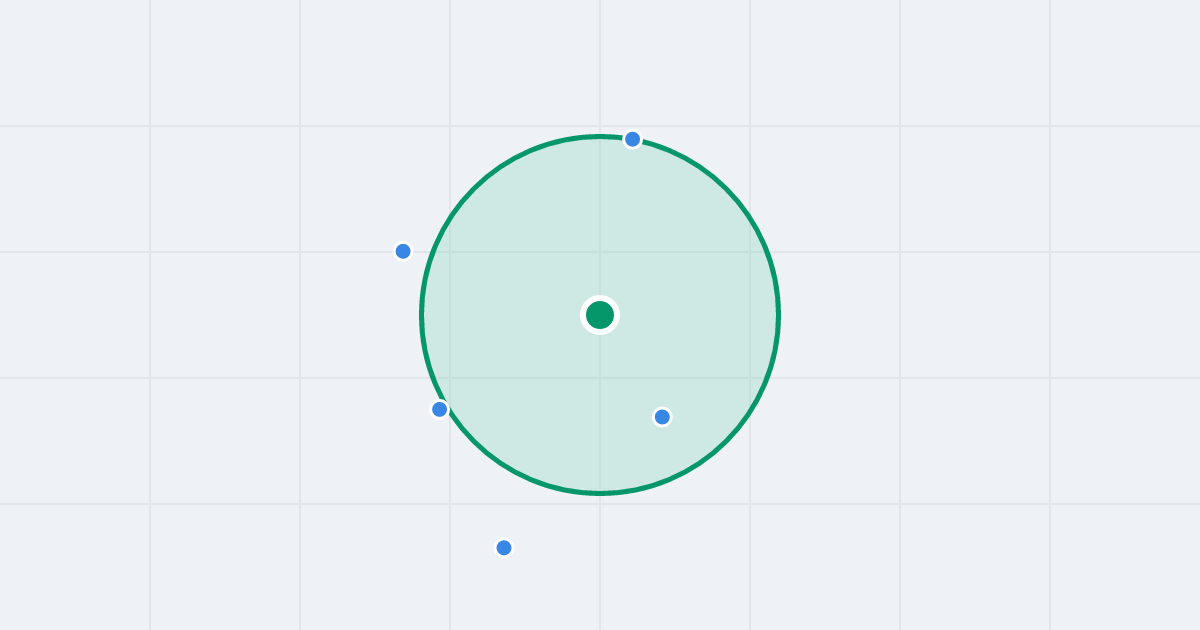Click the green outline between top dot and rightmost point
The width and height of the screenshot is (1200, 630).
pos(726,189)
